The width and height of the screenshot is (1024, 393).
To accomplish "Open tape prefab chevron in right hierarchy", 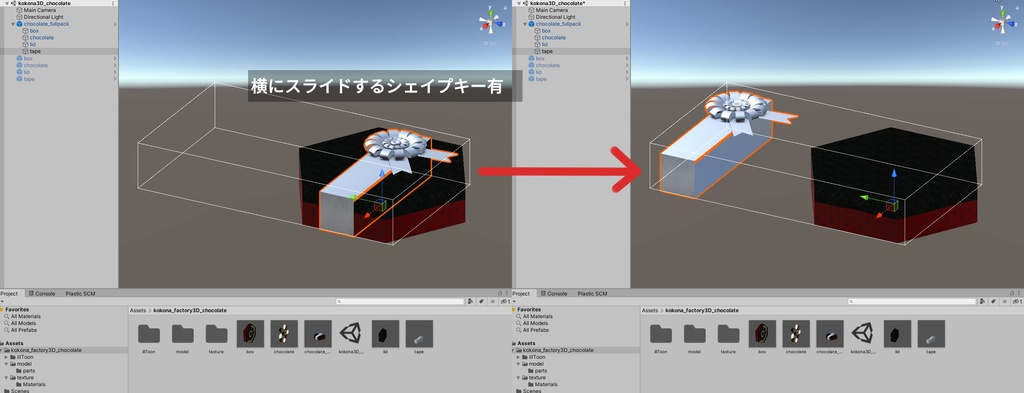I will 627,79.
